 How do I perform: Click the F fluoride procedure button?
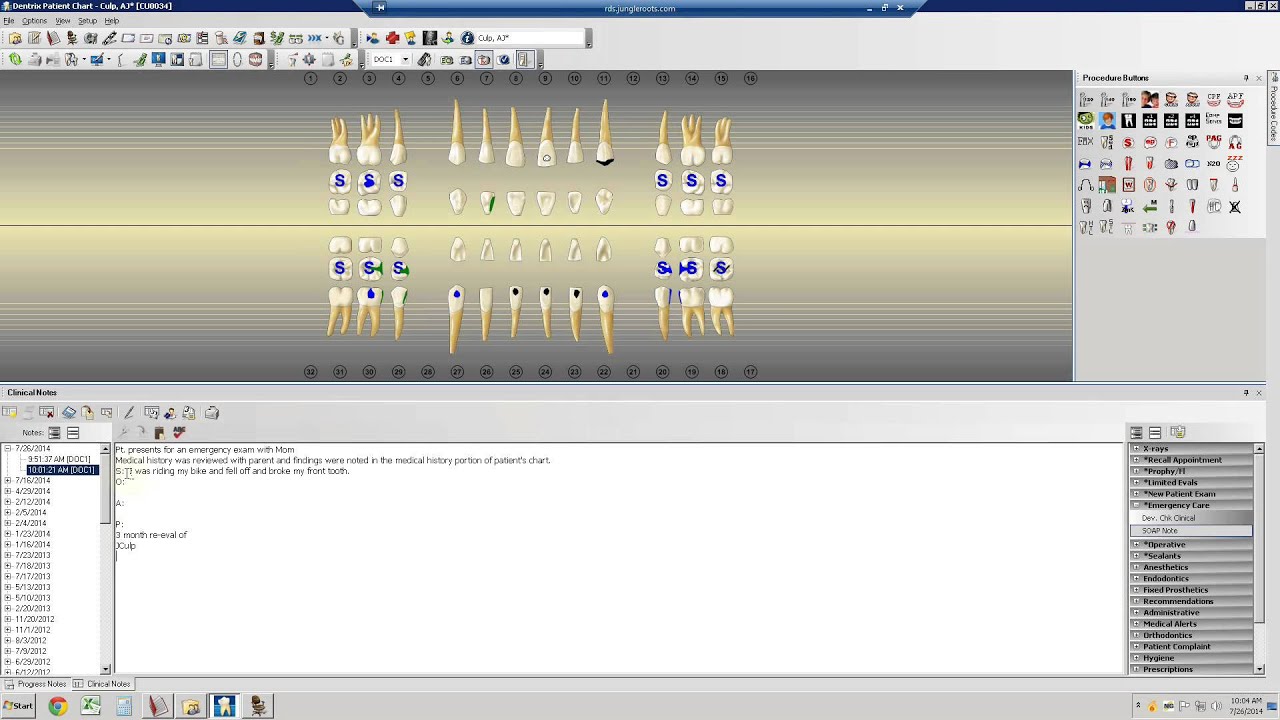[x=1171, y=142]
